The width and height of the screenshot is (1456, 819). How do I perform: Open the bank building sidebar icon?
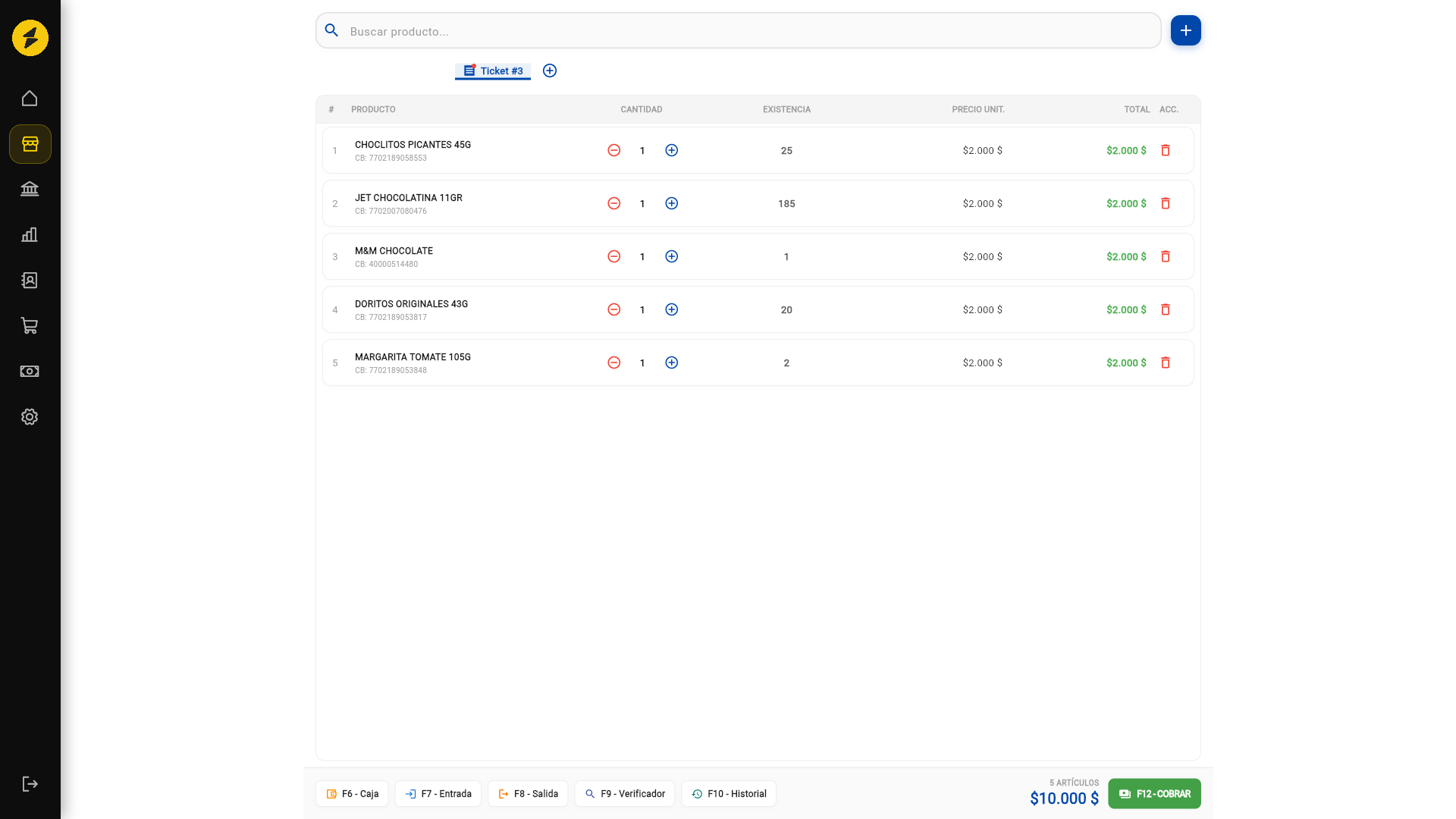click(x=30, y=190)
